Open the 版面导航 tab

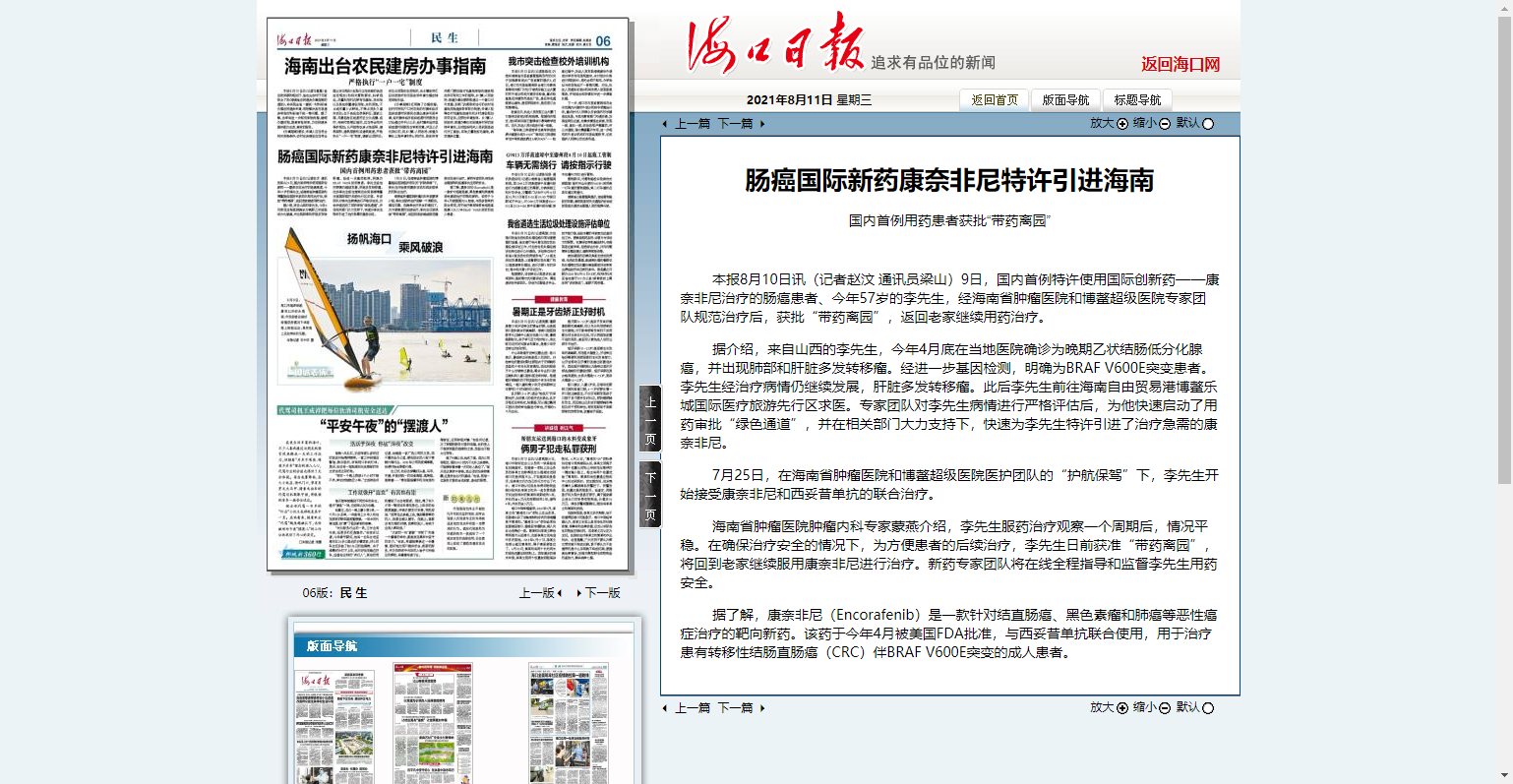[x=1065, y=100]
